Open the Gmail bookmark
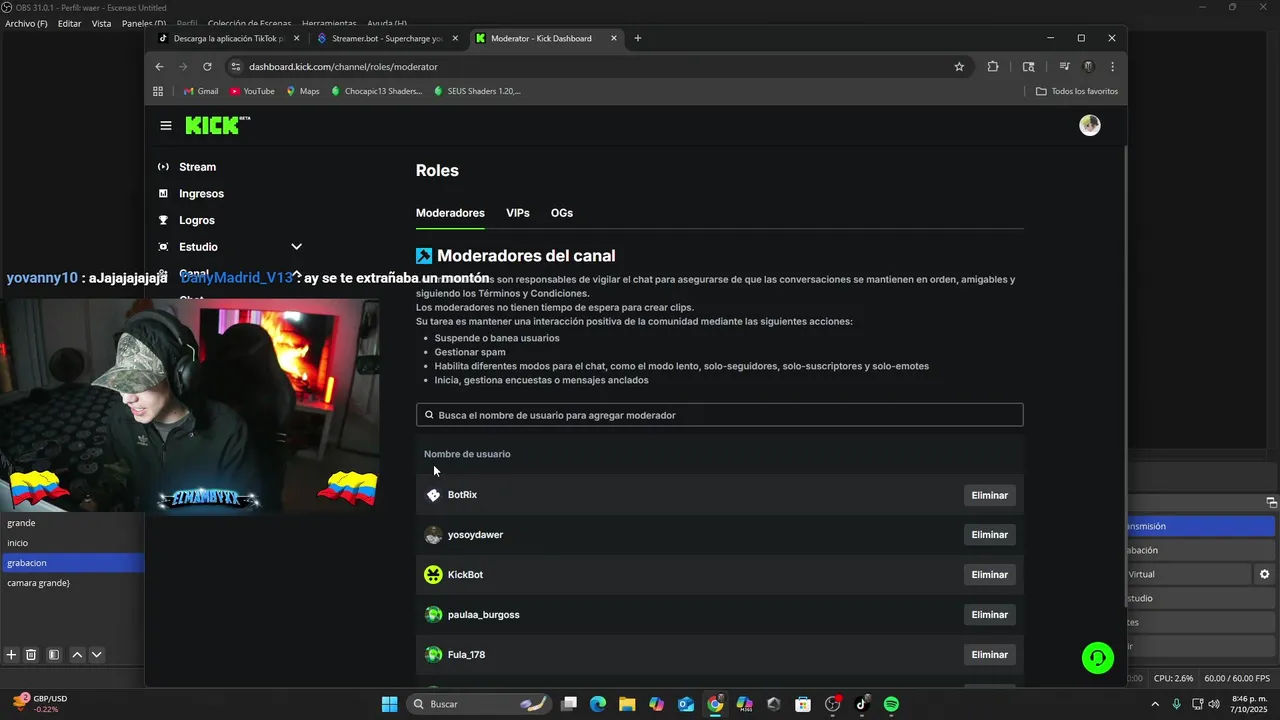1280x720 pixels. pyautogui.click(x=201, y=91)
